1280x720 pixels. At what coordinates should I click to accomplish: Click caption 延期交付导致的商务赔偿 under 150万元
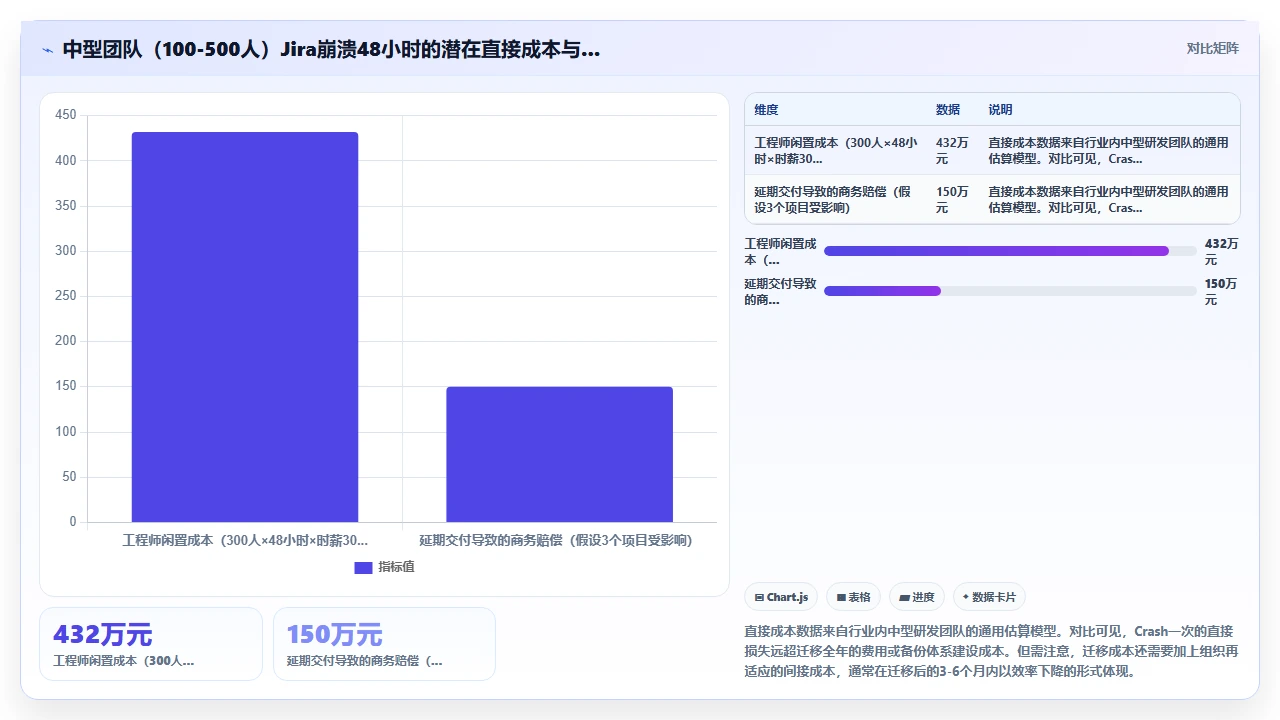[365, 661]
